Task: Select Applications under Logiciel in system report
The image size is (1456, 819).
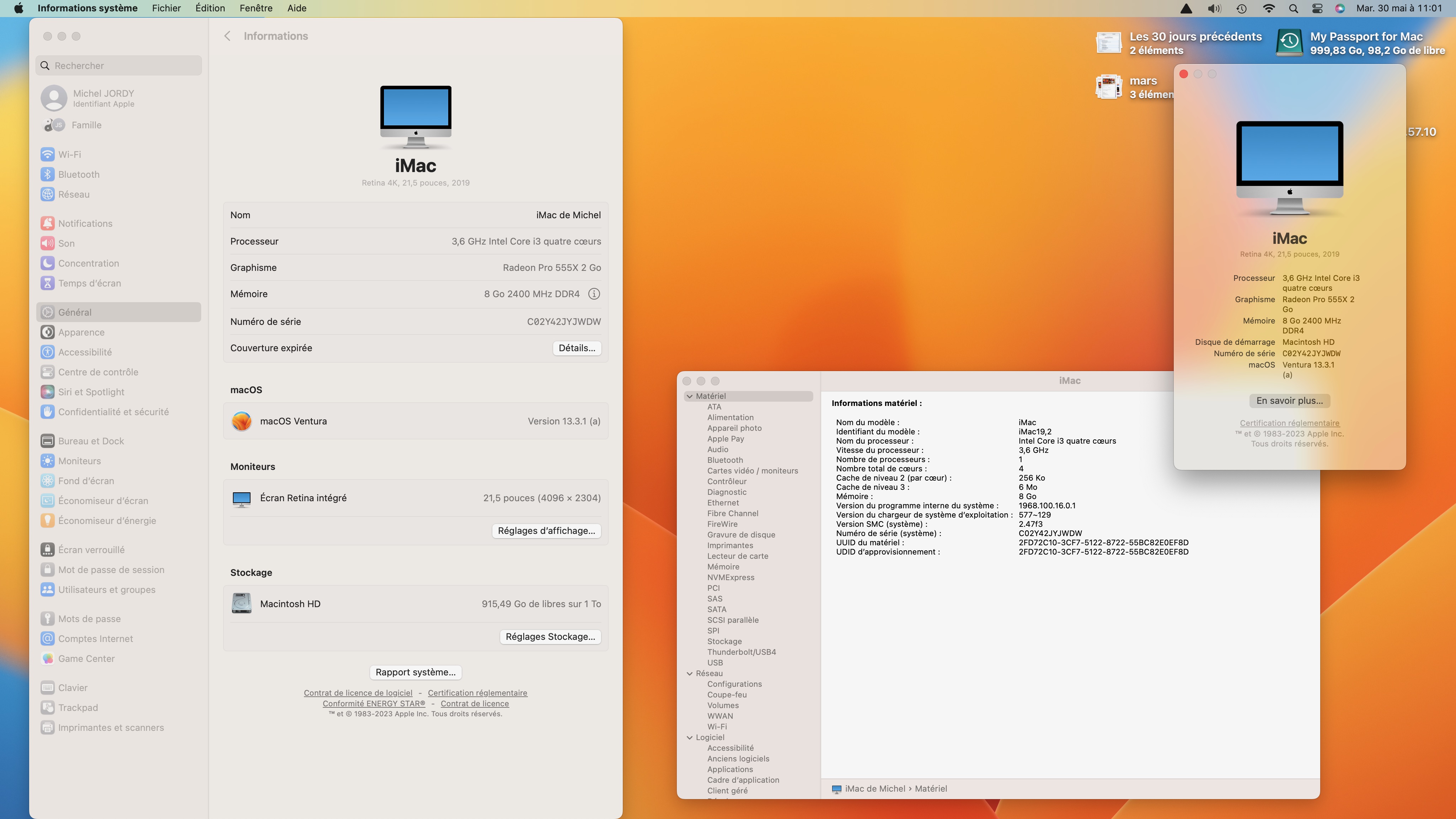Action: [730, 770]
